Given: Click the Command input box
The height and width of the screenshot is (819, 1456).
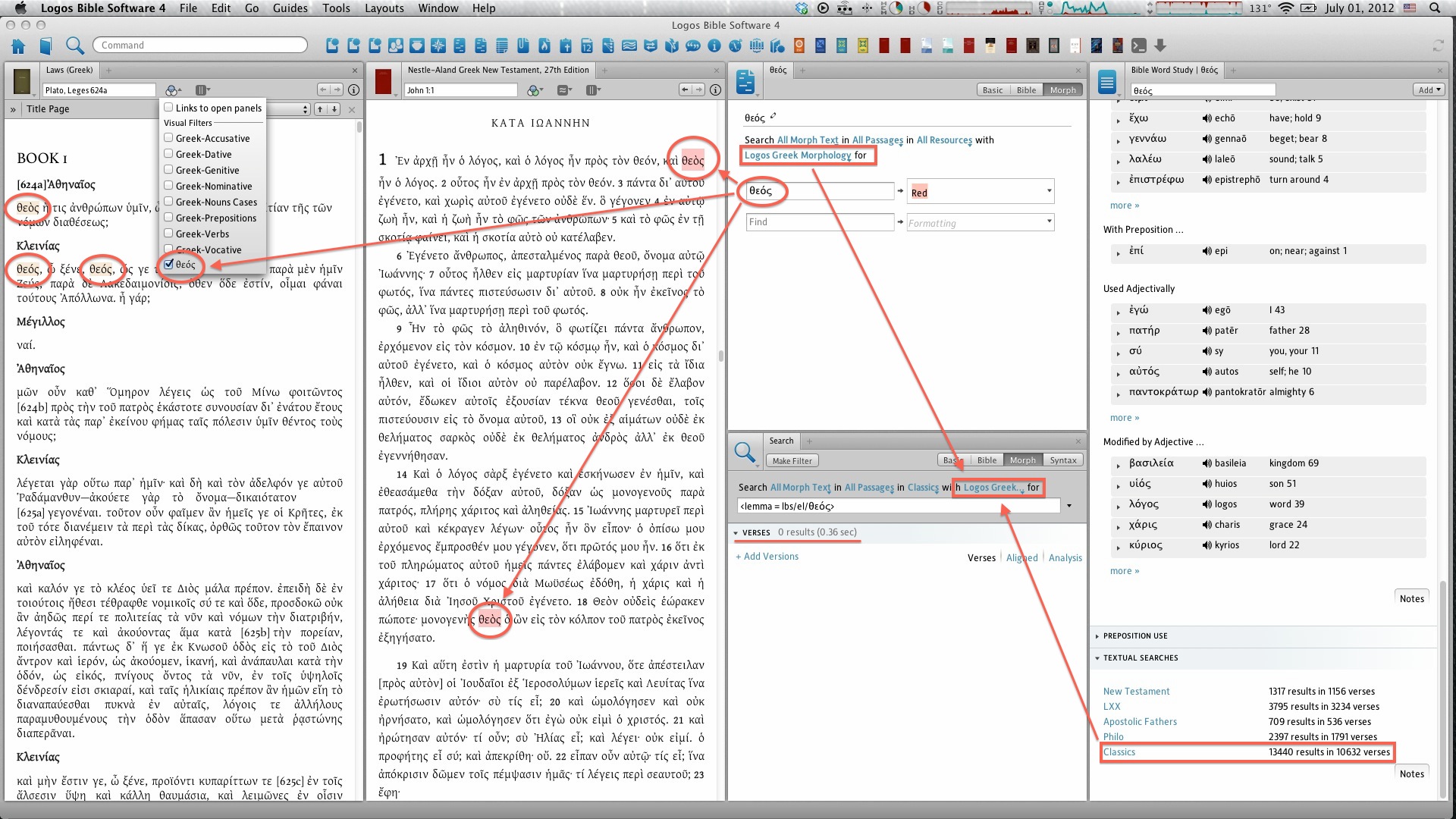Looking at the screenshot, I should tap(200, 45).
